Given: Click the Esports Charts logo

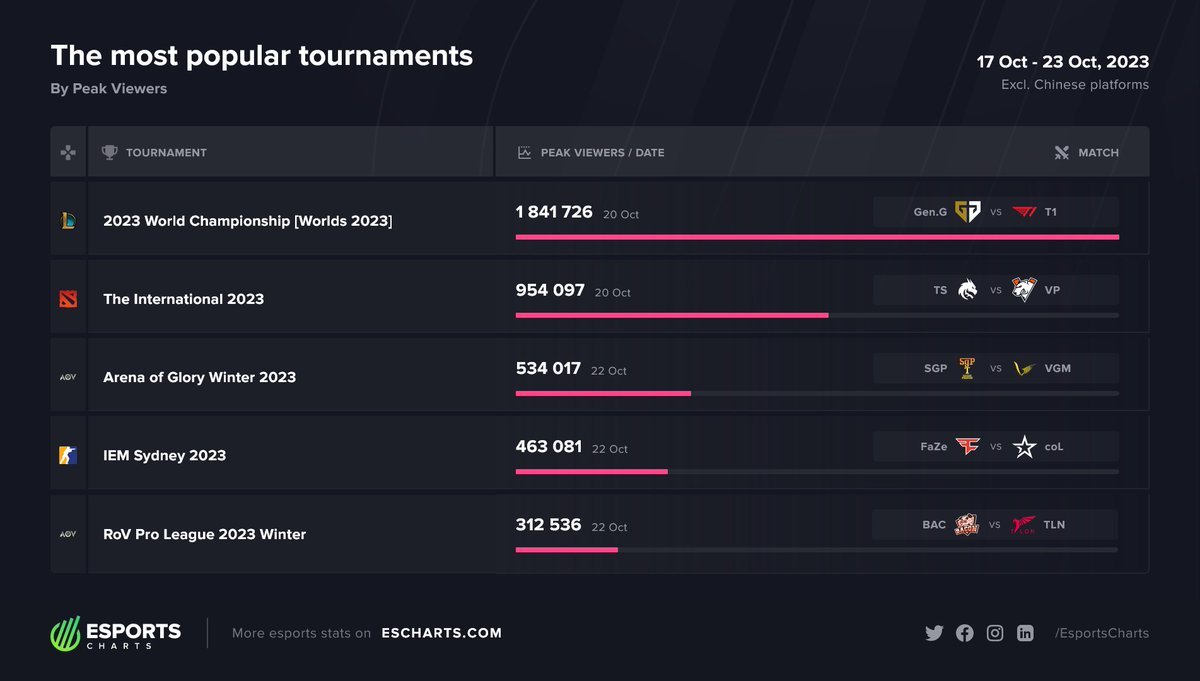Looking at the screenshot, I should 116,633.
